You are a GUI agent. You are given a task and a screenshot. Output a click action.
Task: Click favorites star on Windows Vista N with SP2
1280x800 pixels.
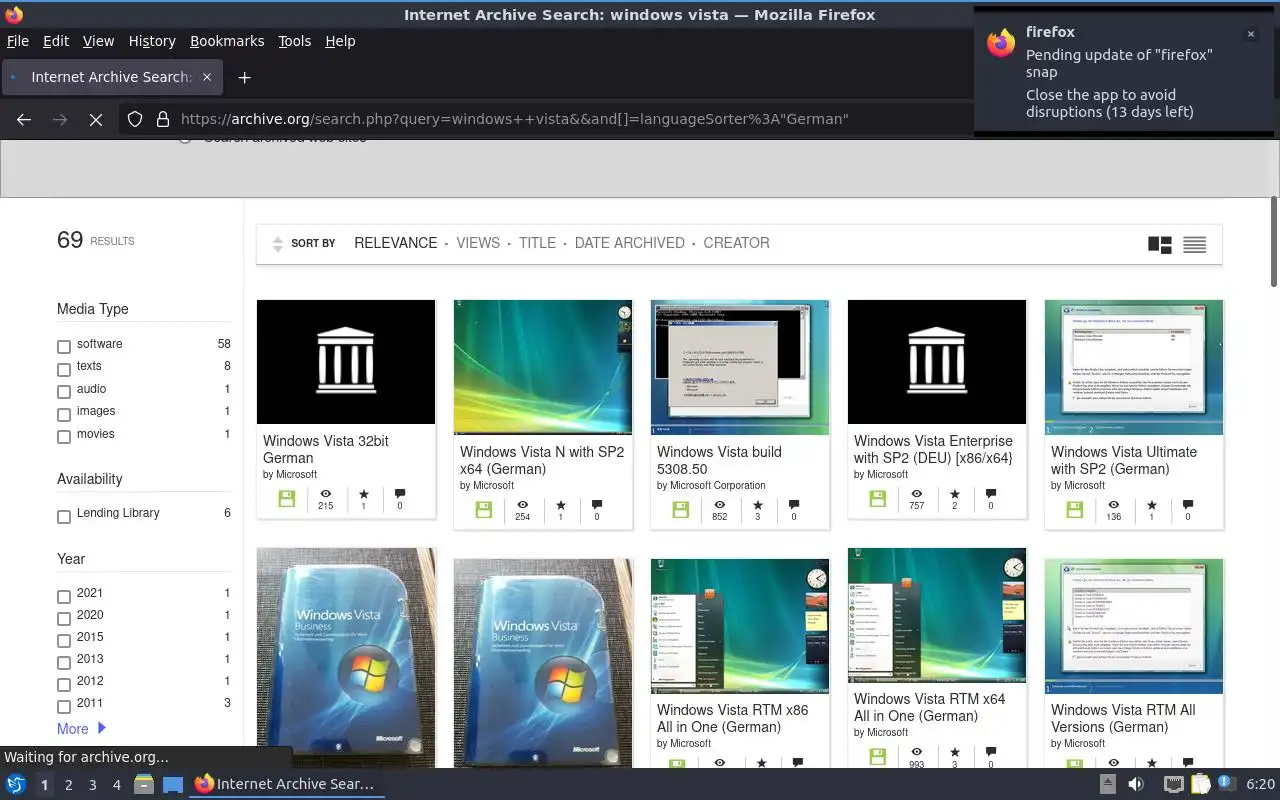coord(560,505)
